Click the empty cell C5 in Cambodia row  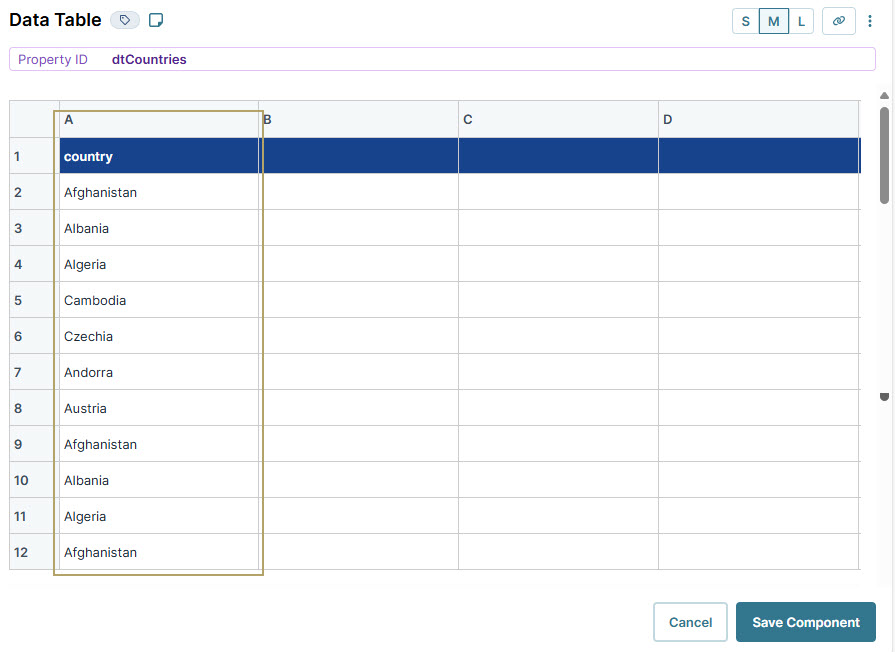(558, 300)
